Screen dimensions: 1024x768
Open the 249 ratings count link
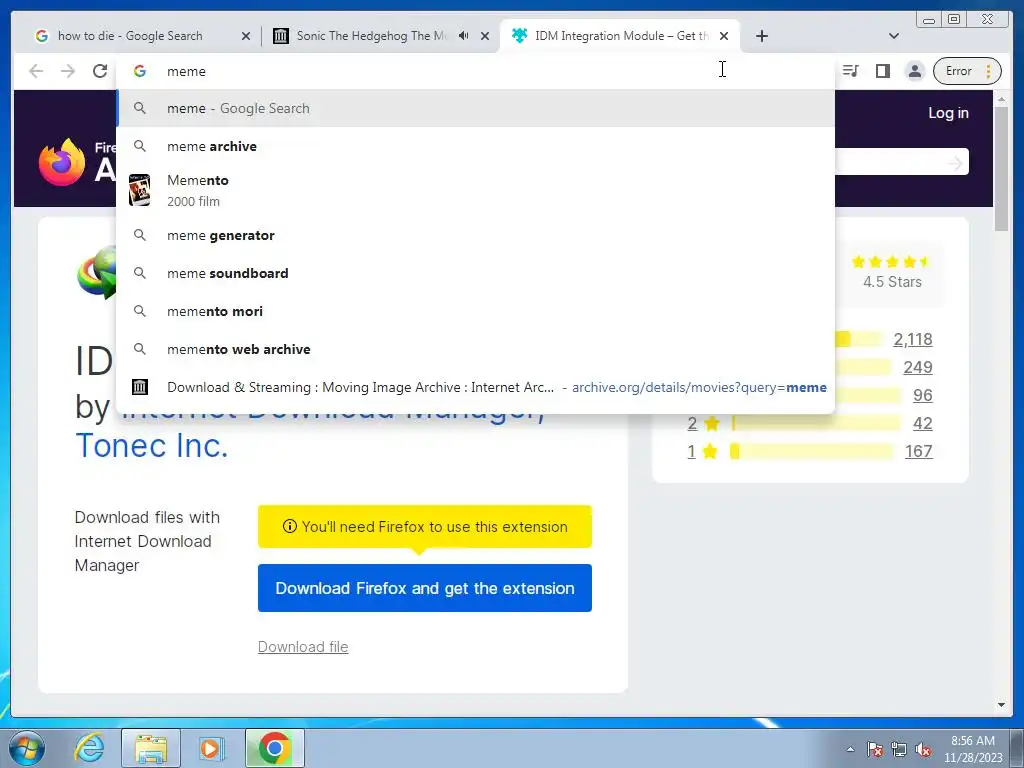(x=918, y=367)
